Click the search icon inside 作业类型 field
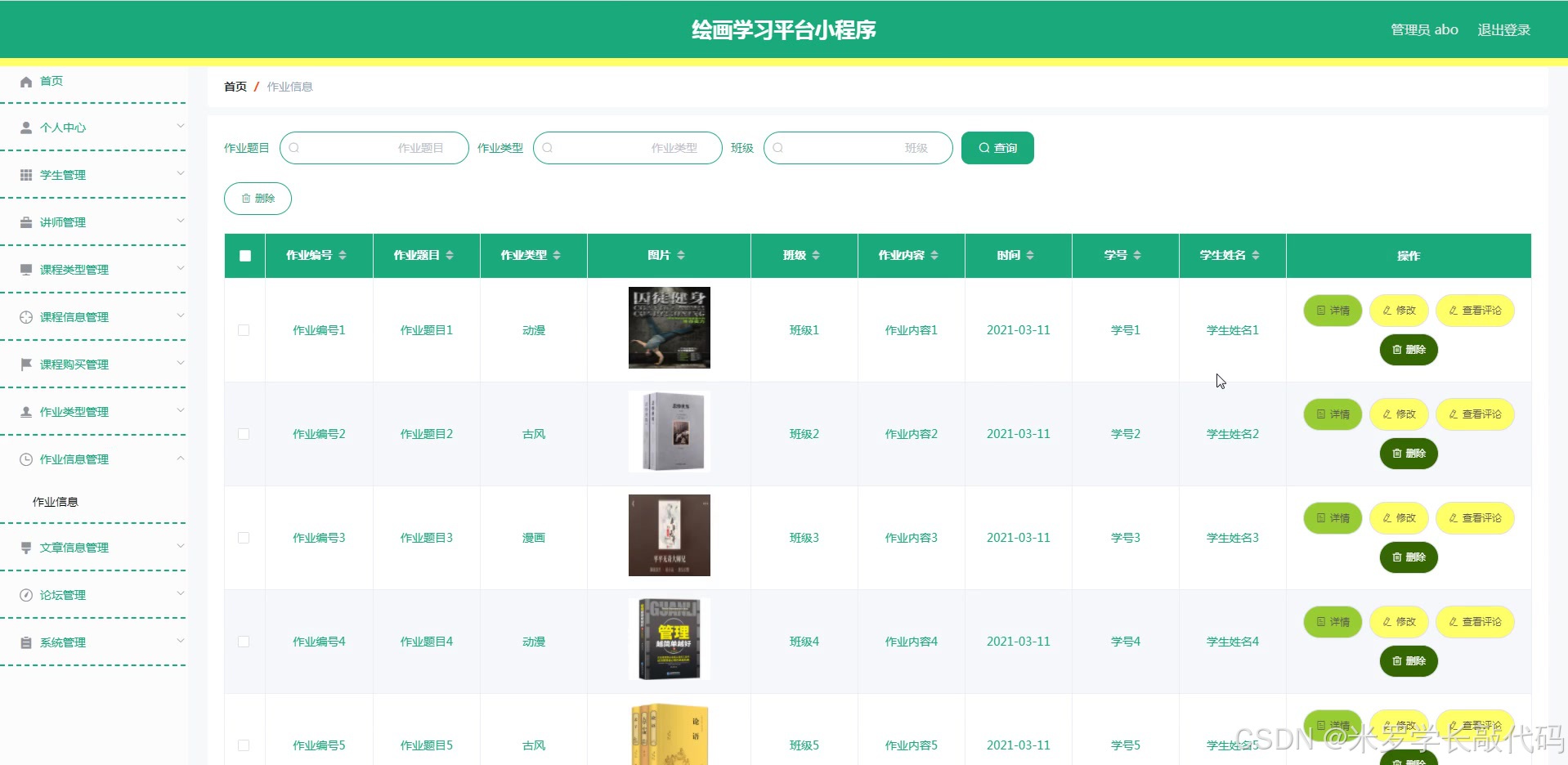 tap(548, 148)
